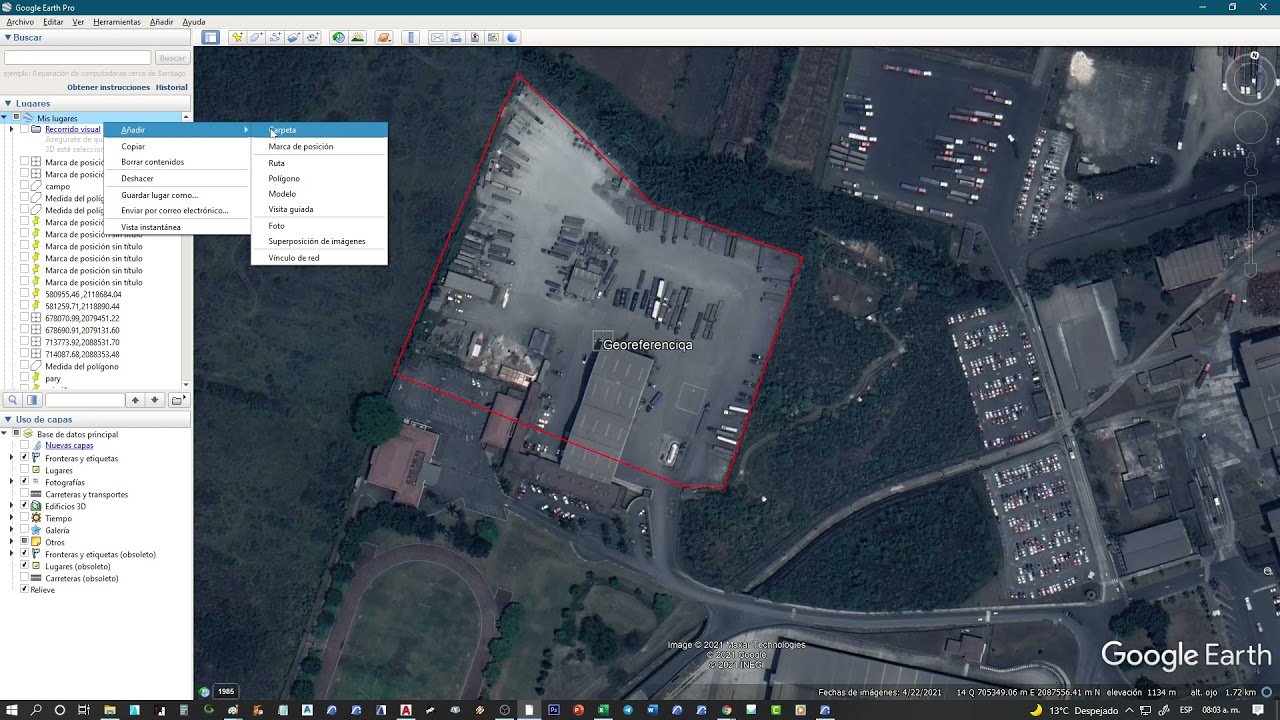
Task: Click the 1985 historical imagery button
Action: click(x=226, y=691)
